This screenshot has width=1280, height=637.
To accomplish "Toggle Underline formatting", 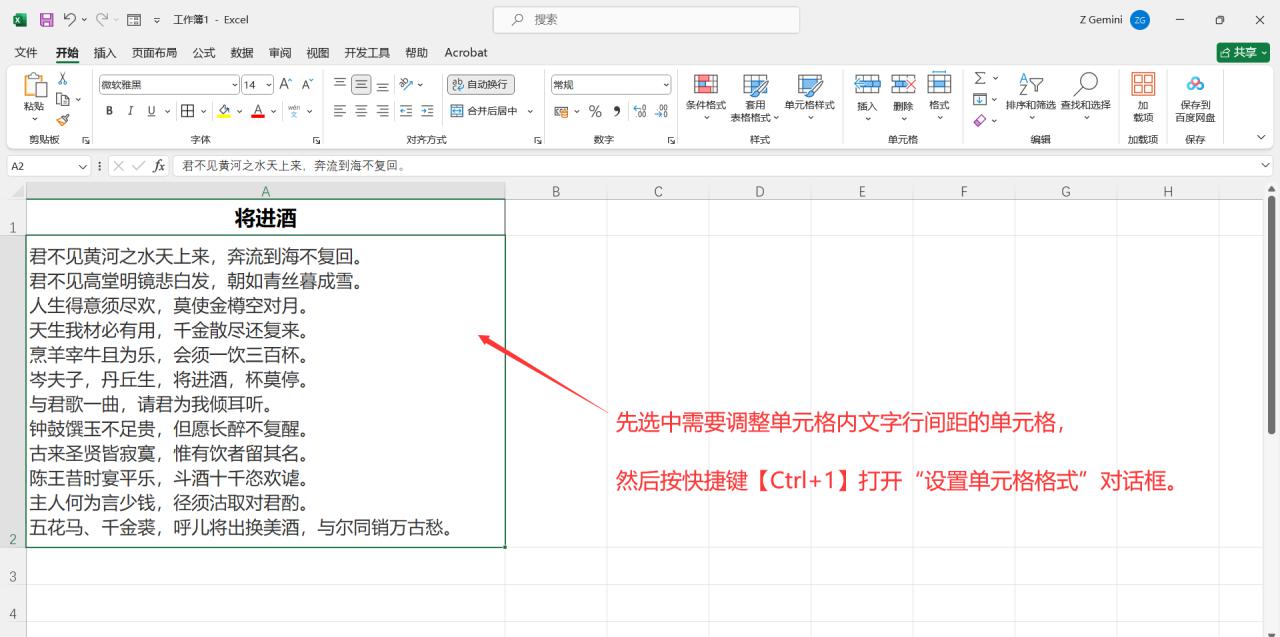I will tap(152, 111).
